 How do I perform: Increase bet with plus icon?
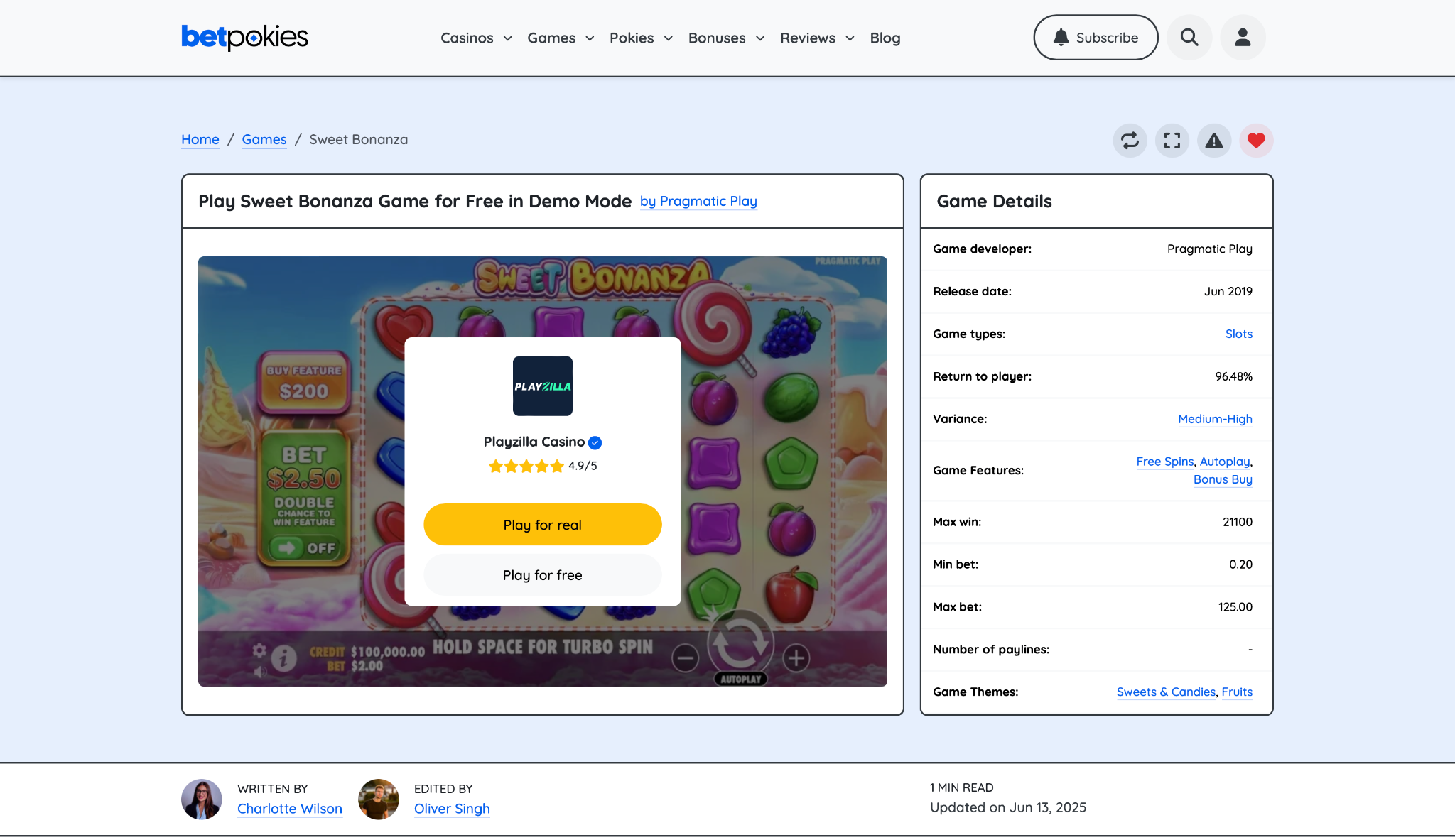(796, 658)
